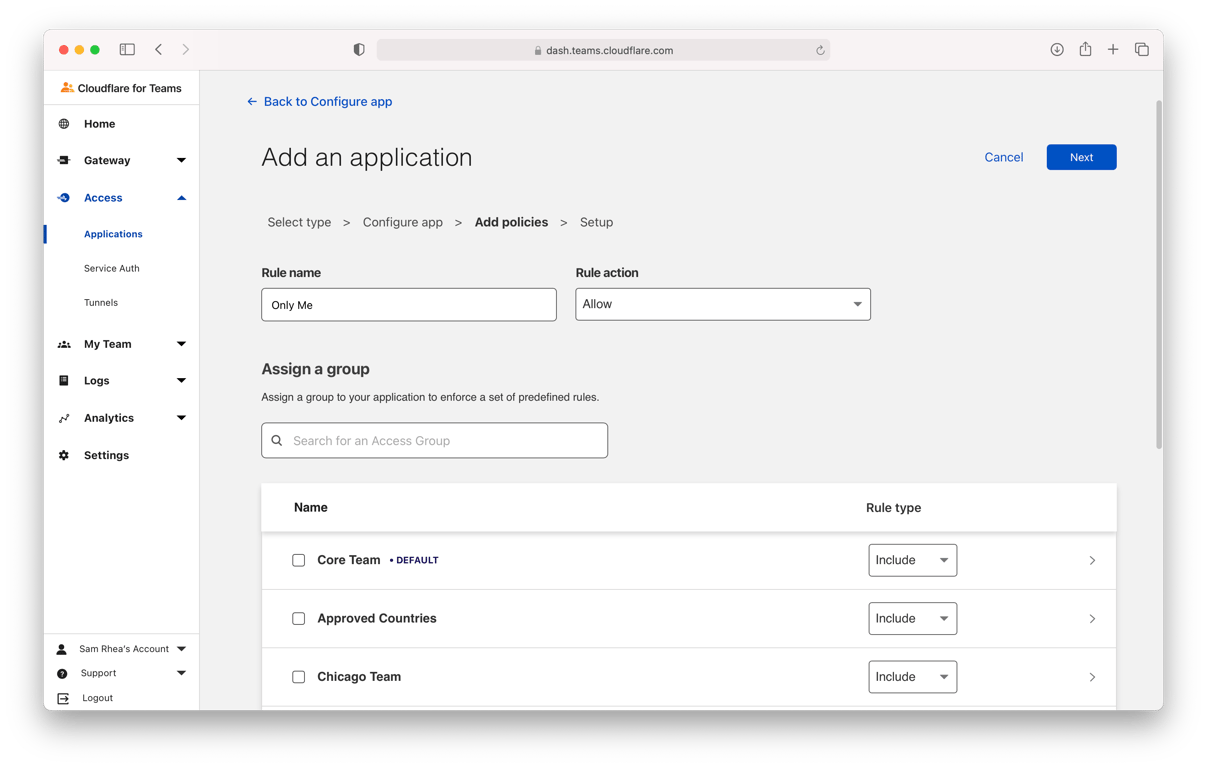
Task: Click the account user icon
Action: pos(62,649)
